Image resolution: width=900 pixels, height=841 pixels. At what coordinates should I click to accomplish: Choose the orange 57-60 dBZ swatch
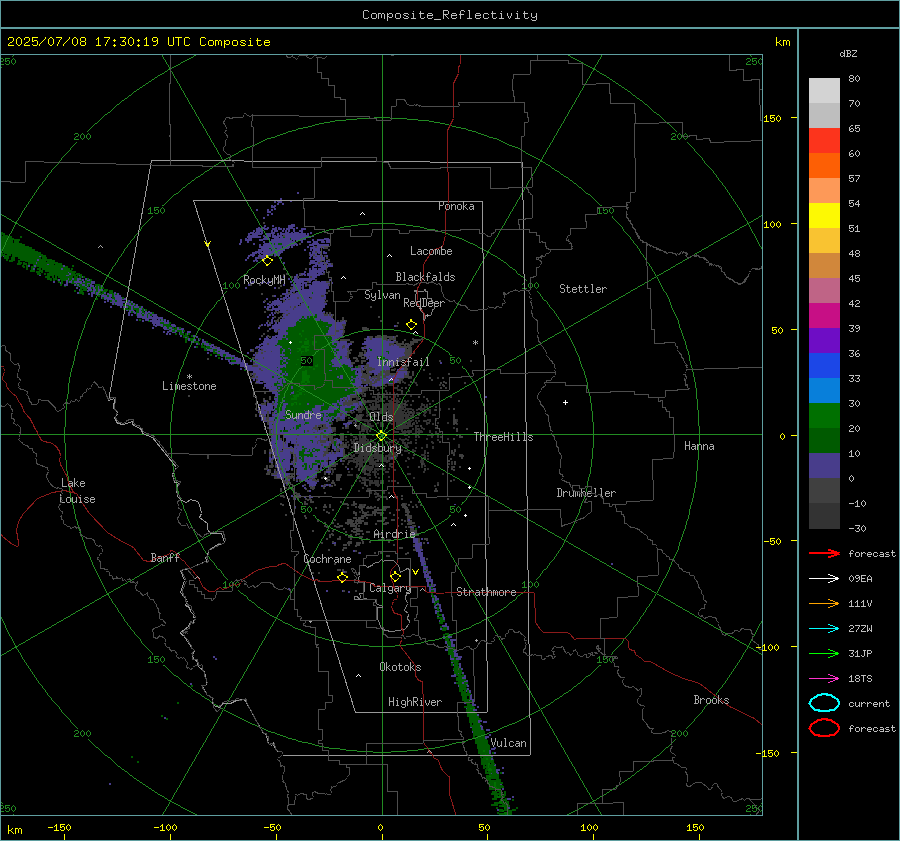[824, 165]
